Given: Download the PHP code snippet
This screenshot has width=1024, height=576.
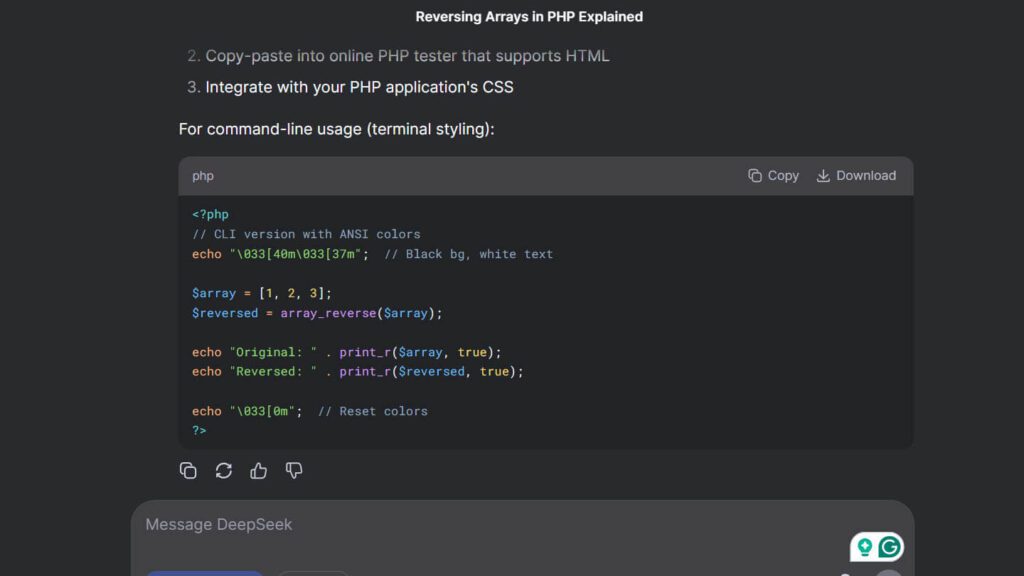Looking at the screenshot, I should pyautogui.click(x=856, y=176).
